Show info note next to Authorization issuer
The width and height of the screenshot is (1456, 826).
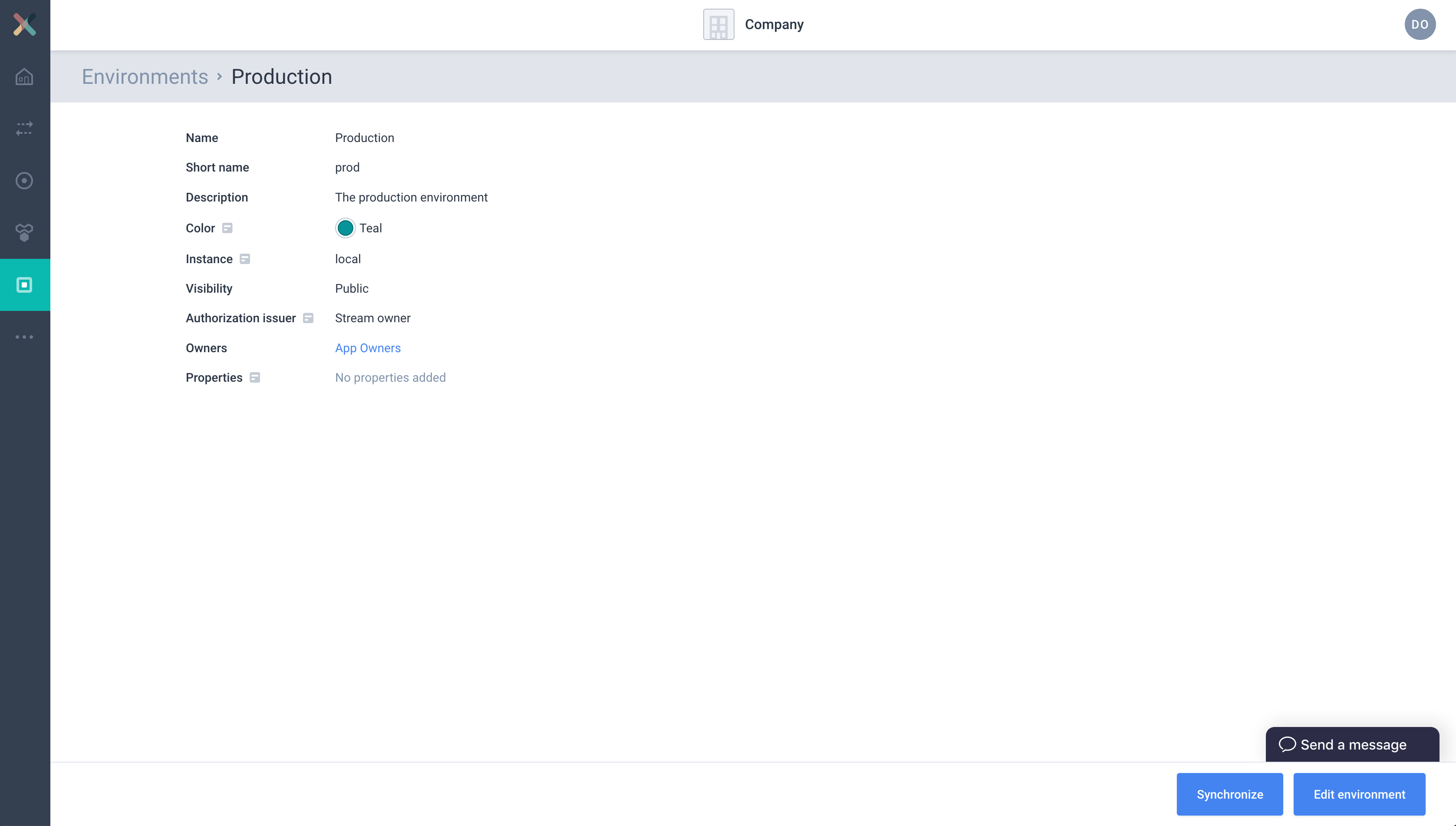tap(308, 318)
